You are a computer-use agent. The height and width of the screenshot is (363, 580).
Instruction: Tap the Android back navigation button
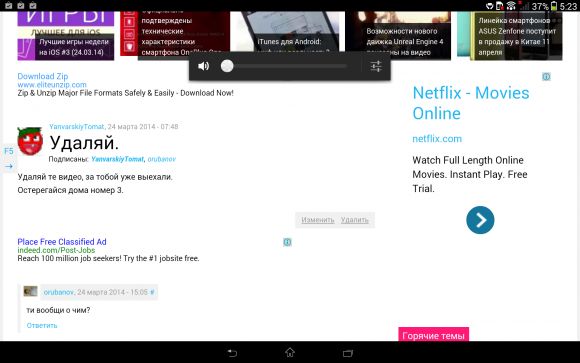point(232,353)
